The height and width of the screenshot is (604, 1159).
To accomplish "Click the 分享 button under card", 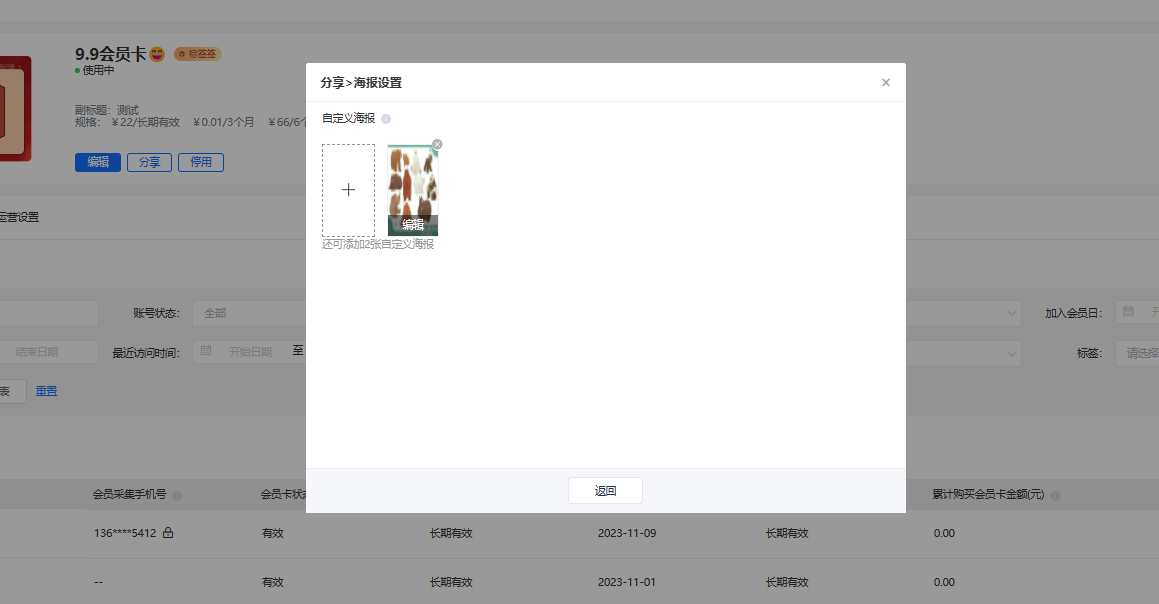I will click(x=149, y=162).
